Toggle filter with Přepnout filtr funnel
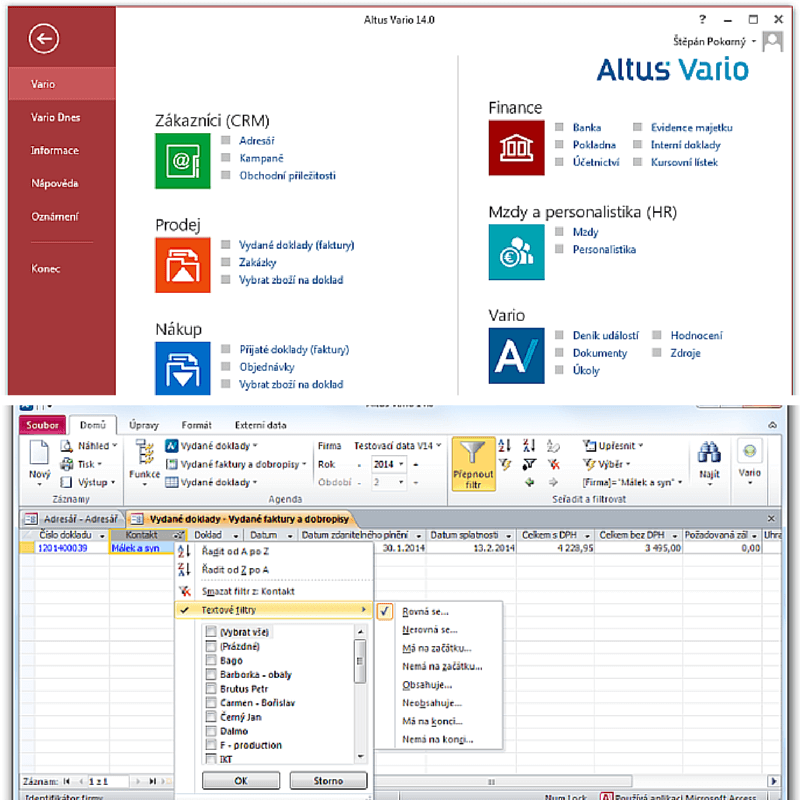 (x=473, y=464)
